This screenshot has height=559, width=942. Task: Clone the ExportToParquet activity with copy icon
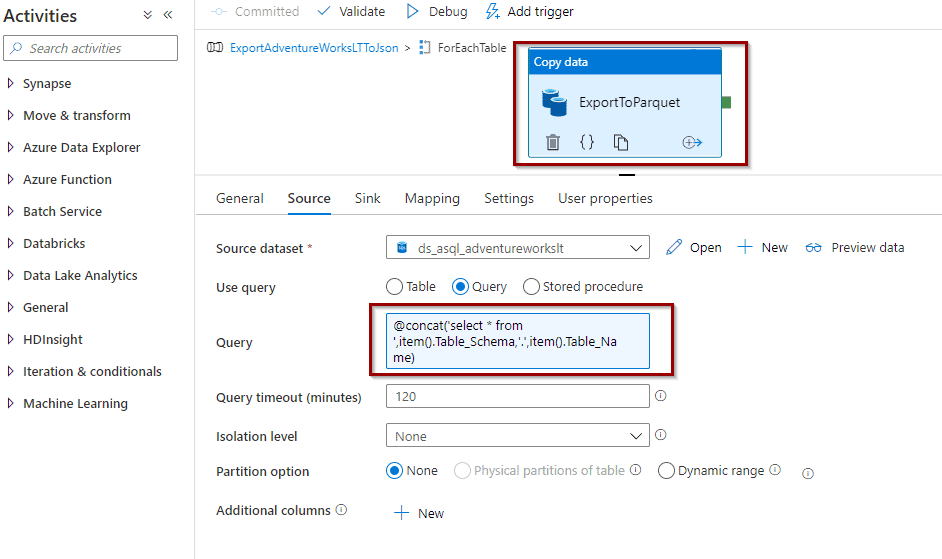pyautogui.click(x=621, y=142)
